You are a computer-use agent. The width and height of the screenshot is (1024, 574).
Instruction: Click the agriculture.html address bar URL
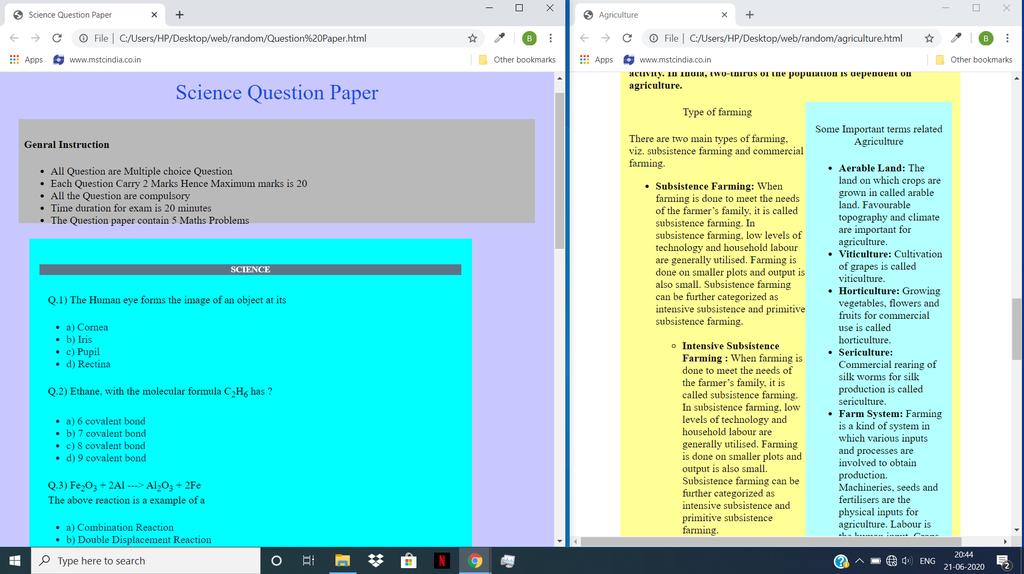tap(796, 39)
